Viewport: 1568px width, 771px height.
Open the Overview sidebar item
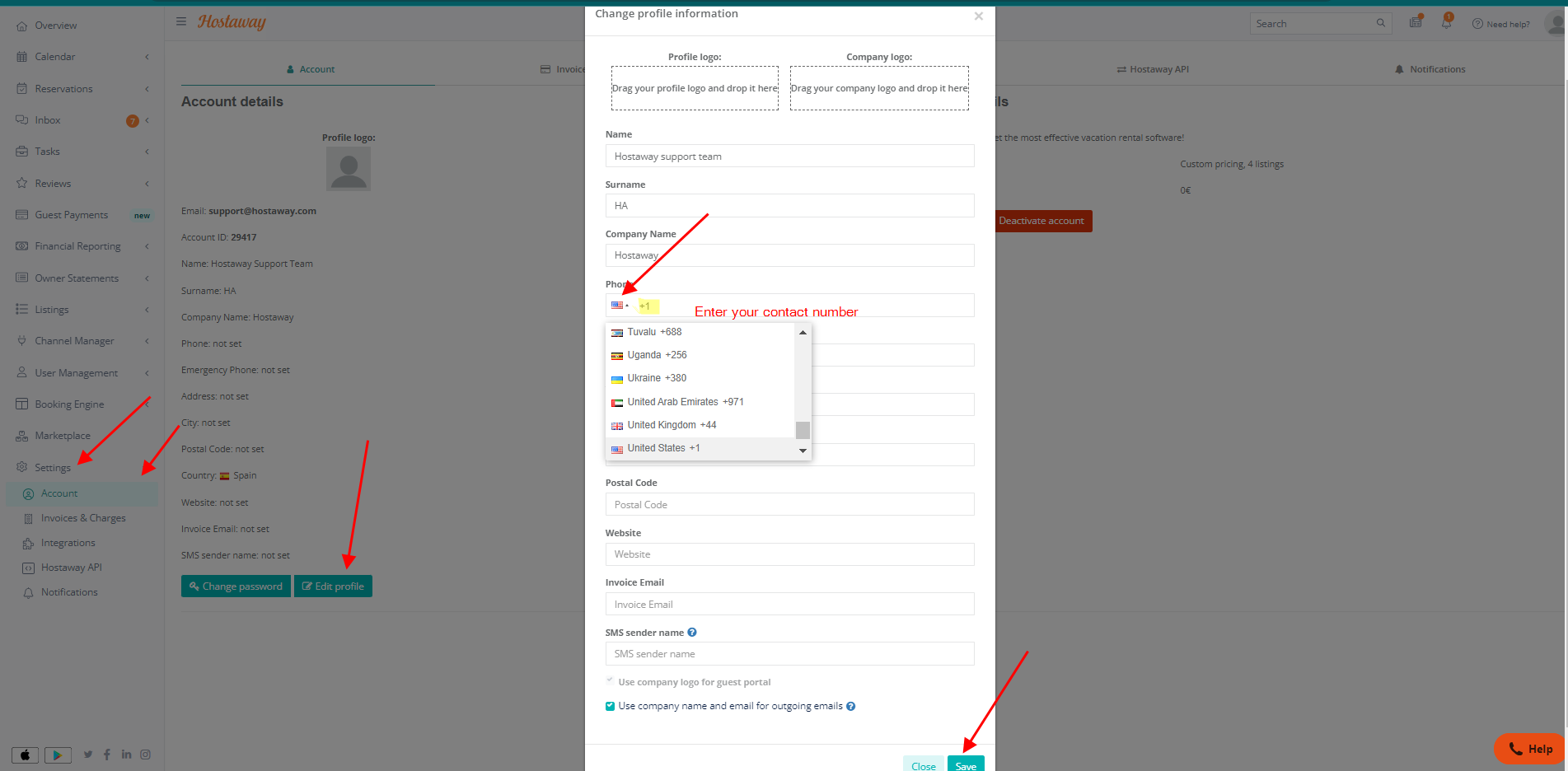click(55, 26)
